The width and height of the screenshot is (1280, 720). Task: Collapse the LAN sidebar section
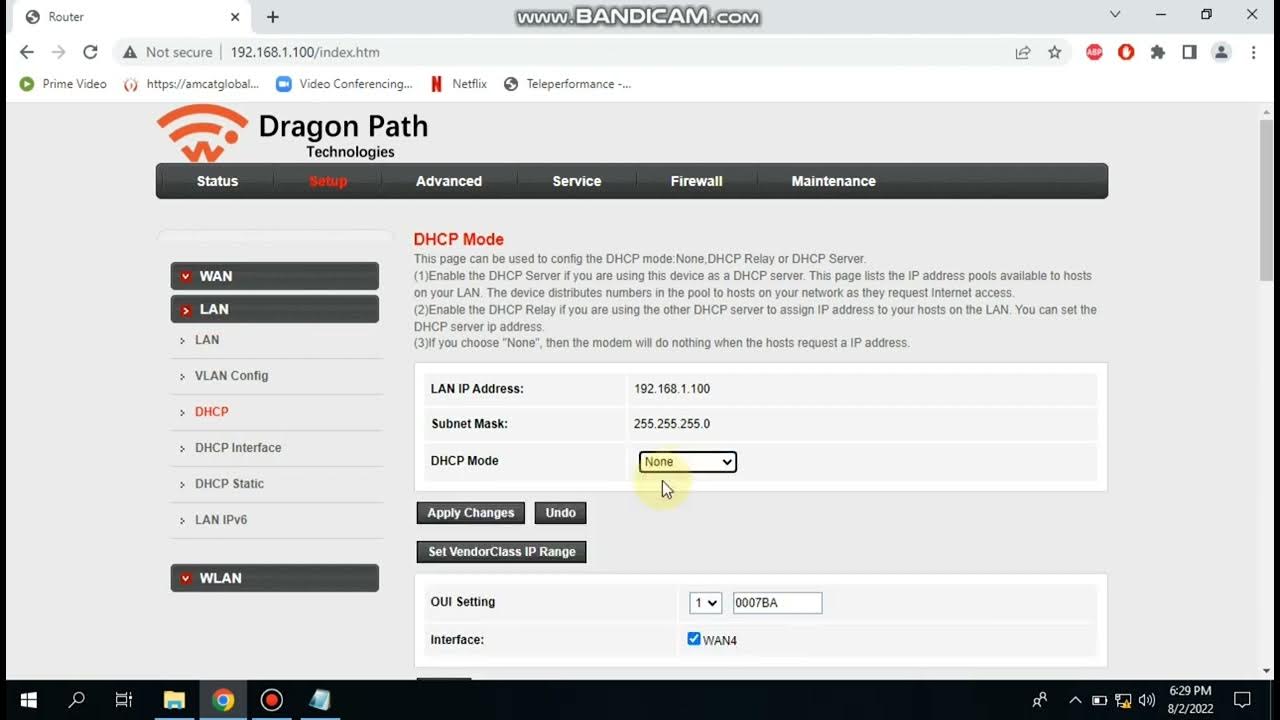pos(275,309)
